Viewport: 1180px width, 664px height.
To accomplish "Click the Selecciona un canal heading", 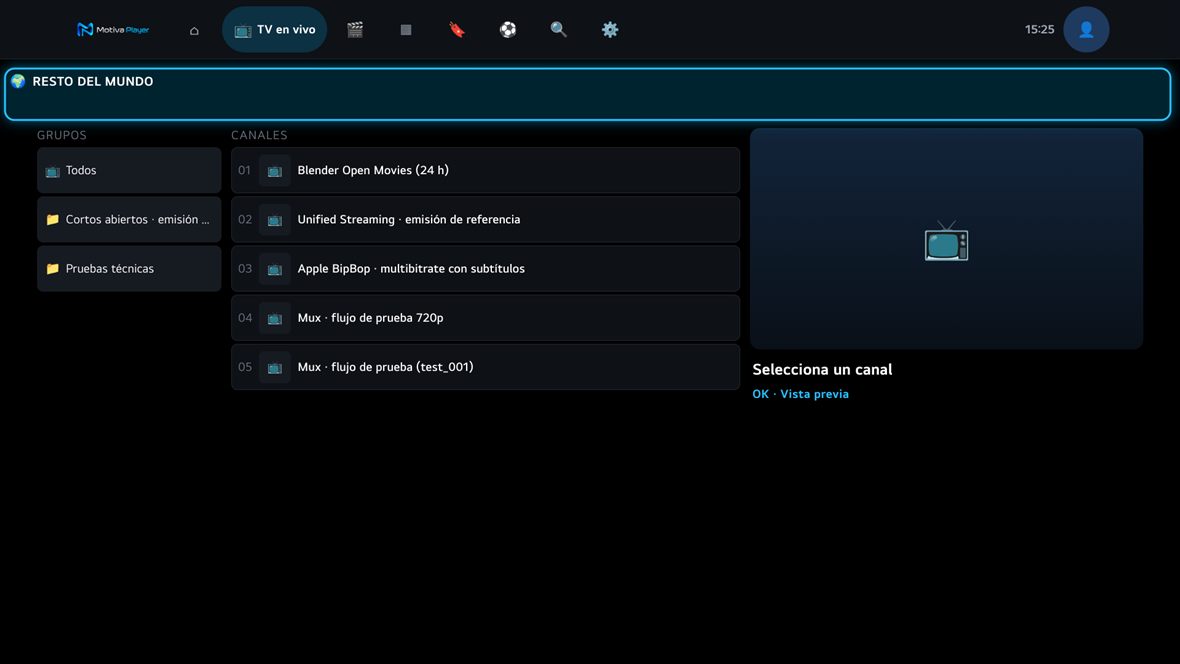I will tap(823, 370).
